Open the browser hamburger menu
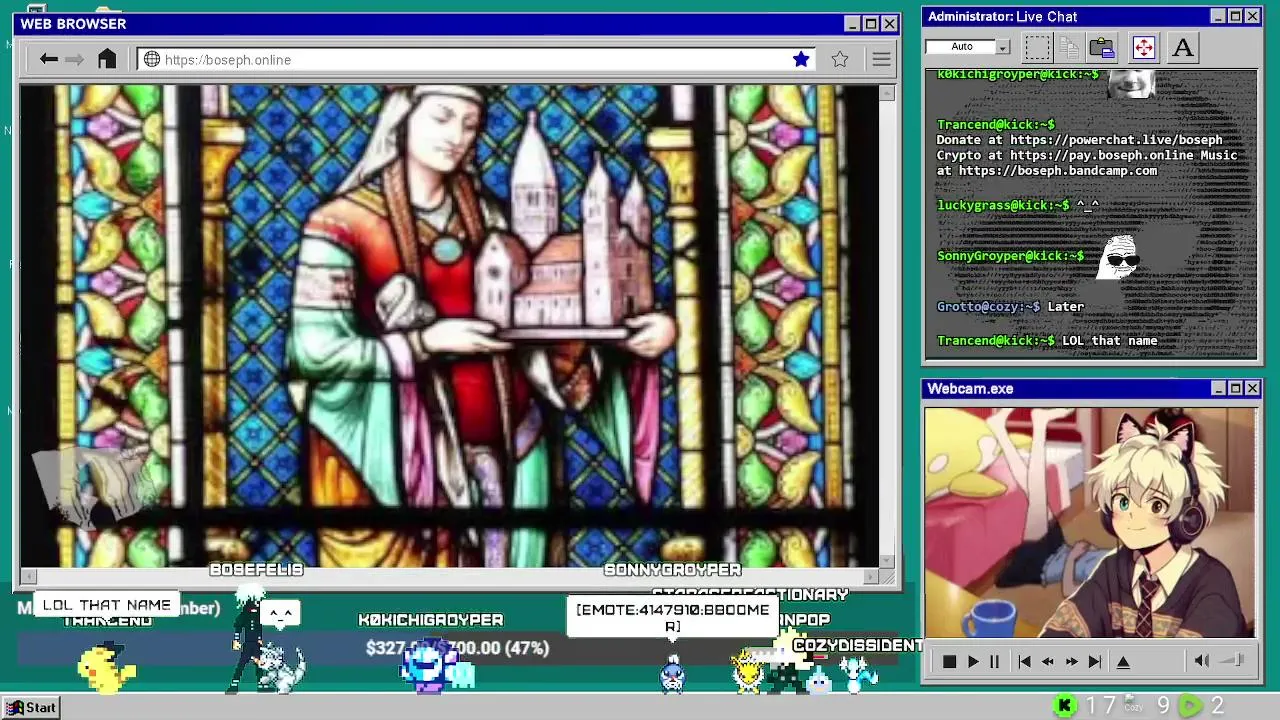The image size is (1280, 720). click(881, 60)
